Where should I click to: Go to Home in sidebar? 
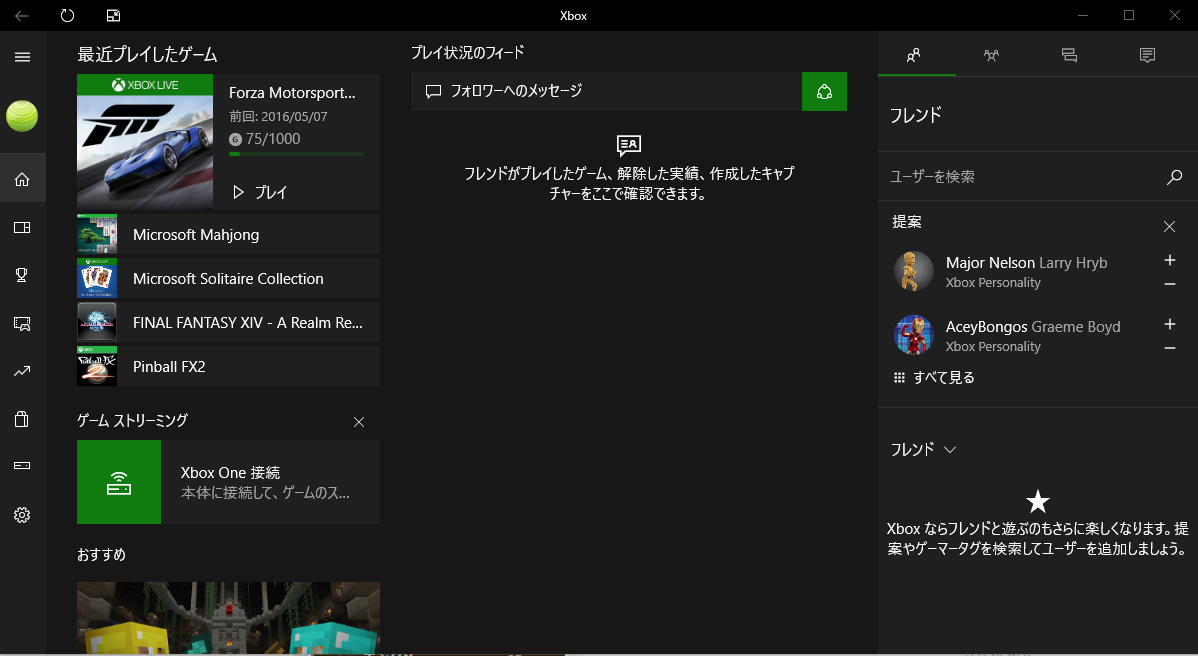(22, 179)
